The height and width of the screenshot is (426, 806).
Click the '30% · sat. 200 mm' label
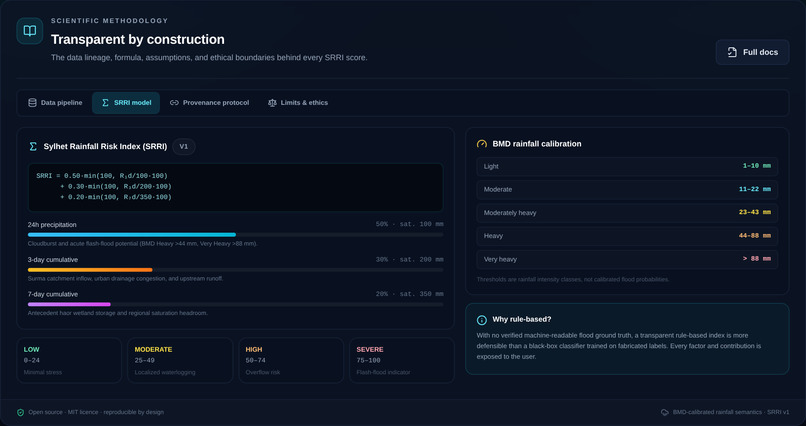pyautogui.click(x=409, y=260)
